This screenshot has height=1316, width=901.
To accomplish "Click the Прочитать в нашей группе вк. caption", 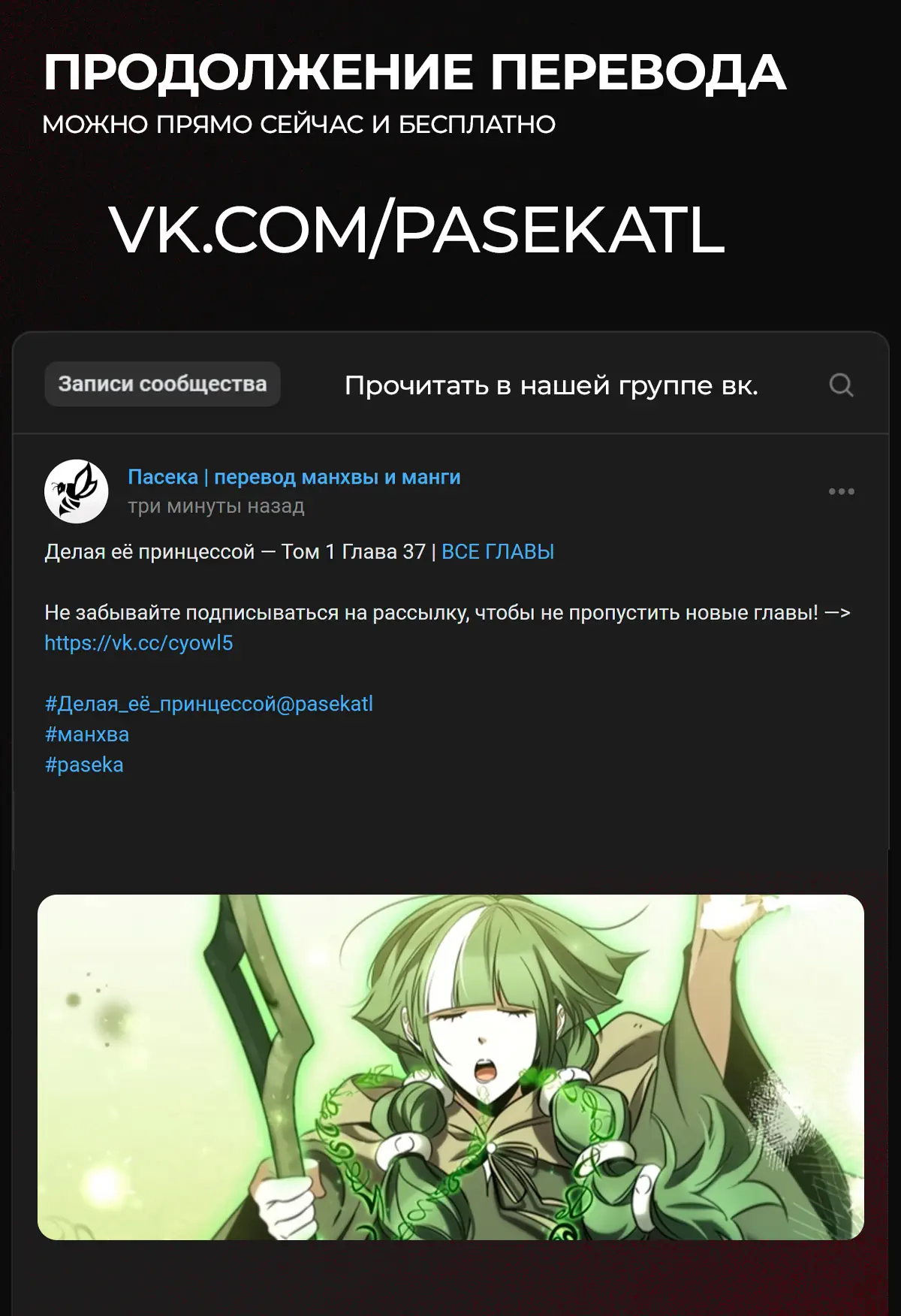I will (551, 385).
